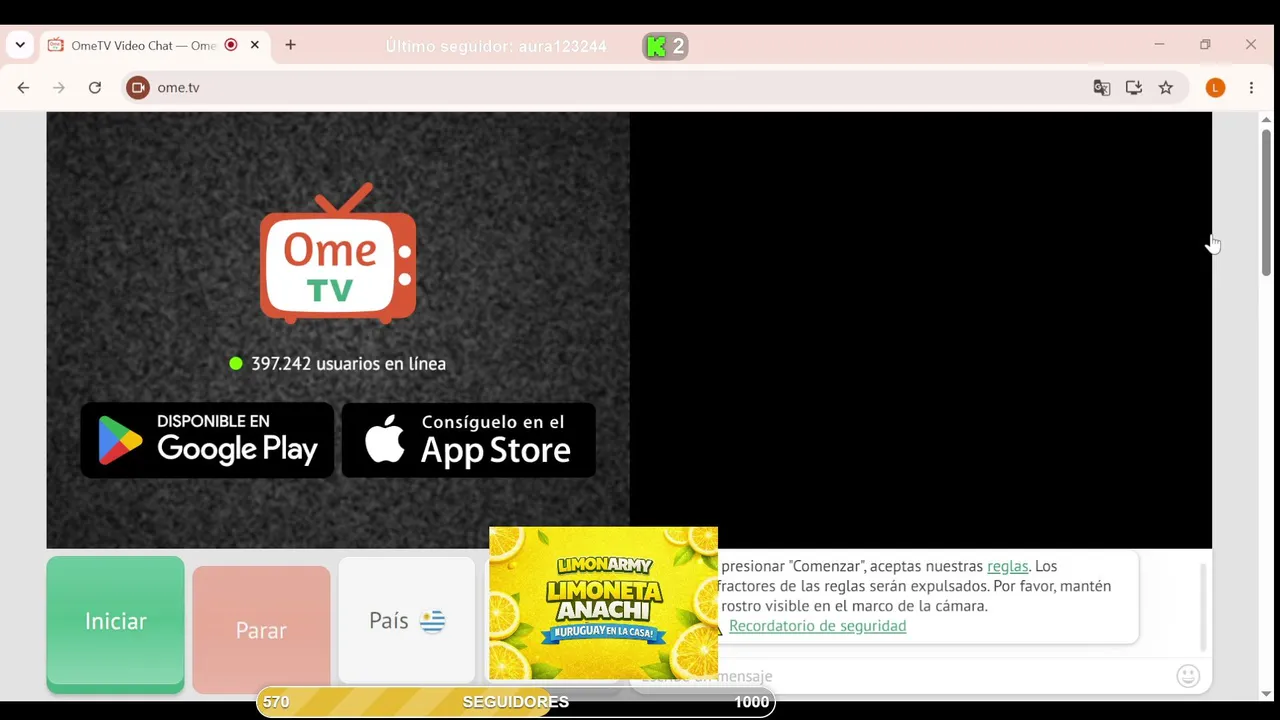Open the emoji picker smiley icon

[1188, 676]
